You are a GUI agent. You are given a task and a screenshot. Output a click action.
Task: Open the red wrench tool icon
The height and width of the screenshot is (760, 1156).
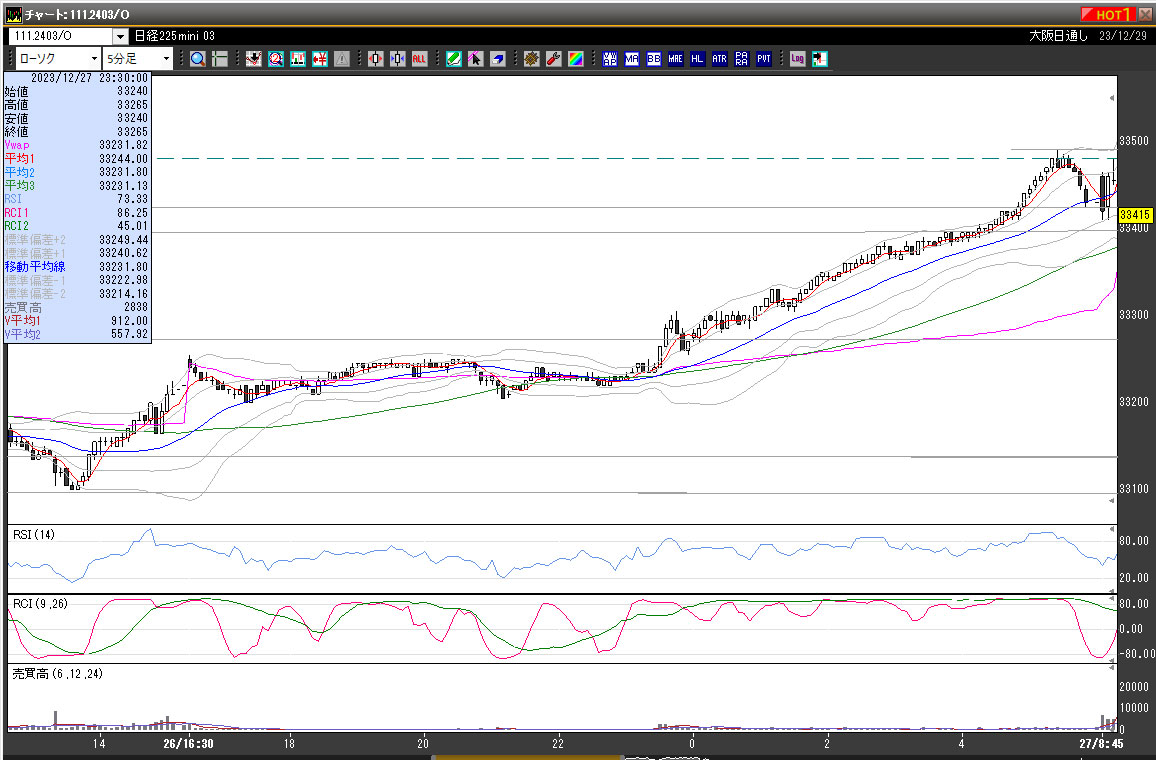click(x=554, y=59)
